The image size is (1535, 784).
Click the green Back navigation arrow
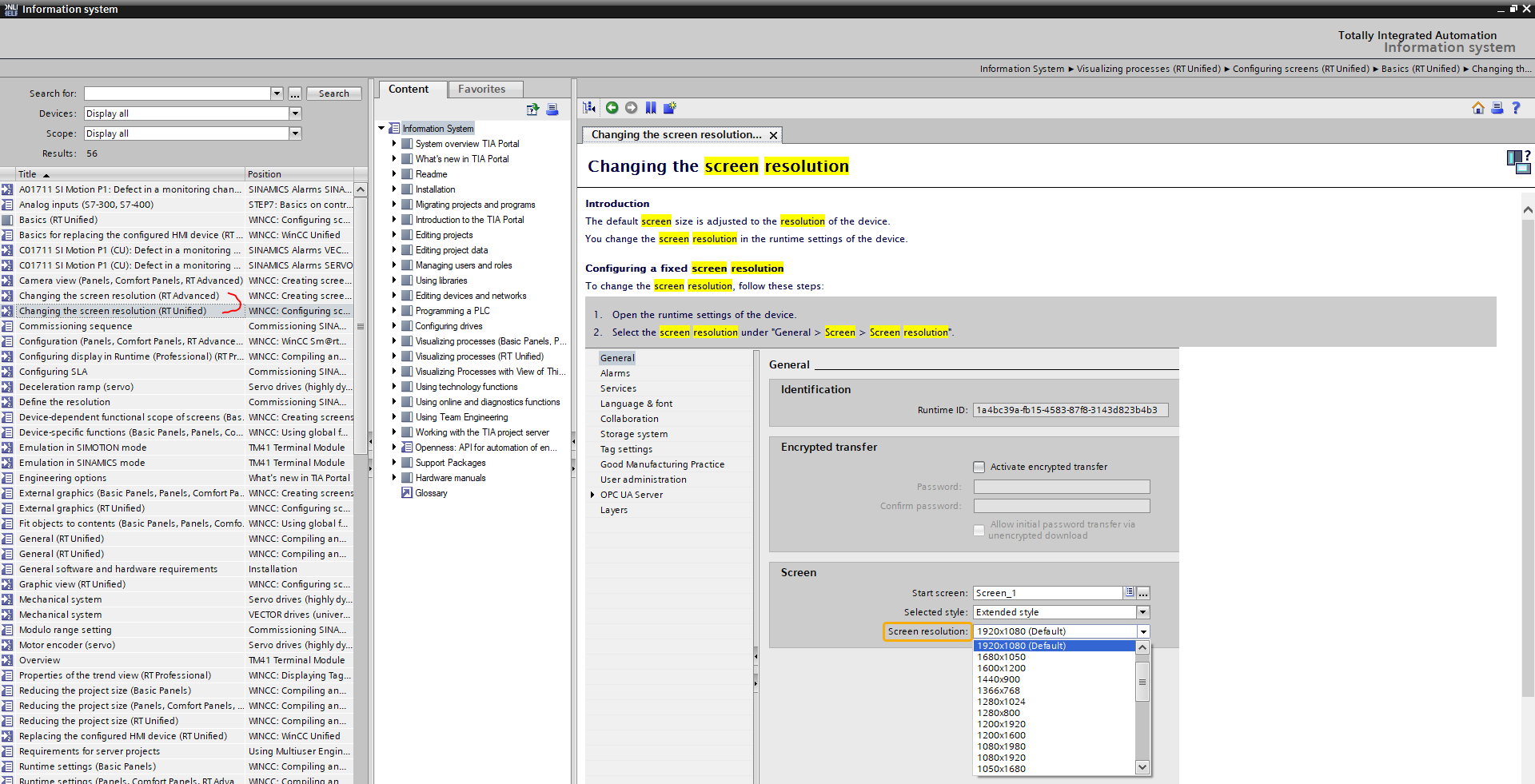click(612, 108)
